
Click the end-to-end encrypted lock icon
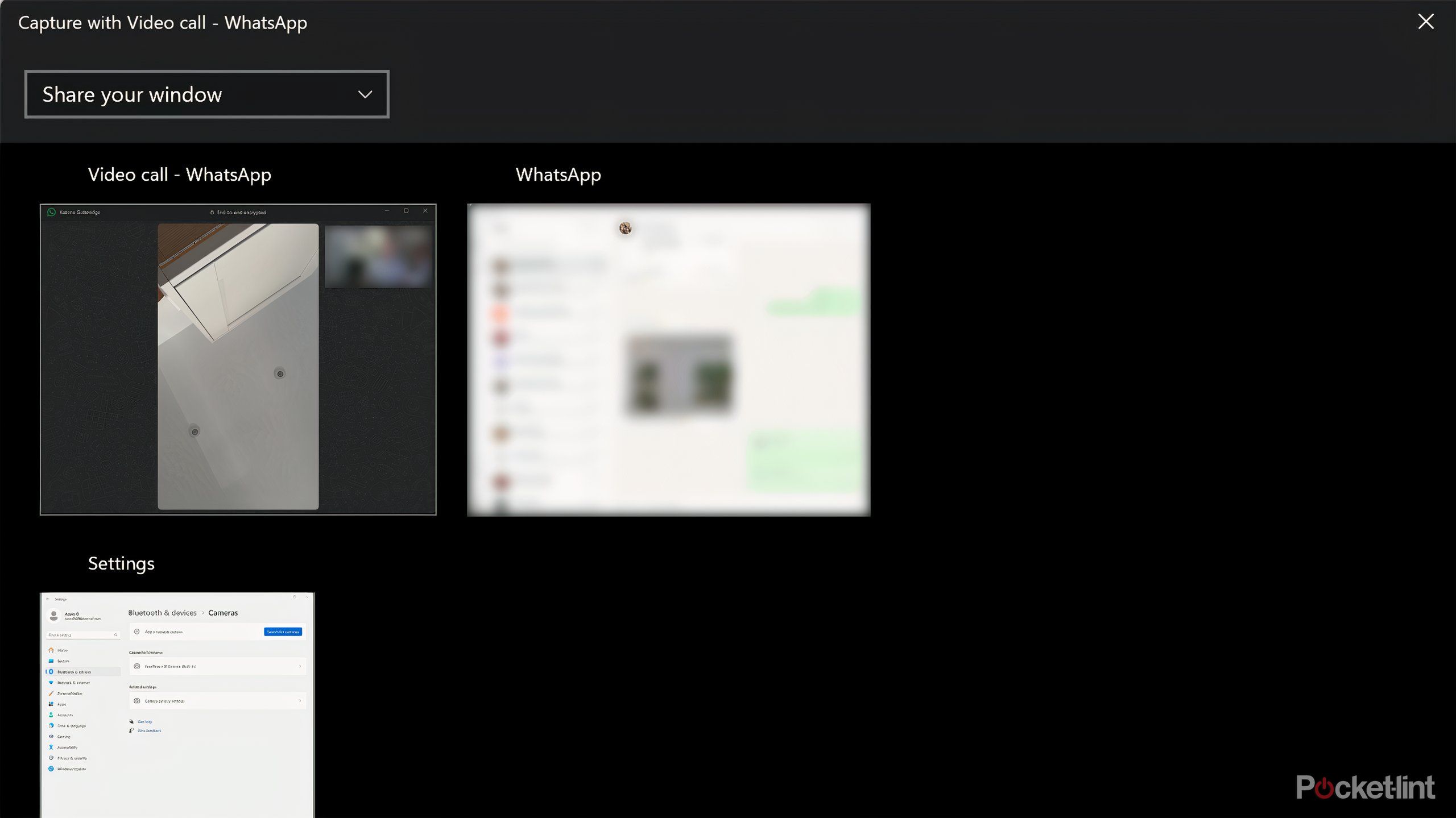tap(212, 212)
